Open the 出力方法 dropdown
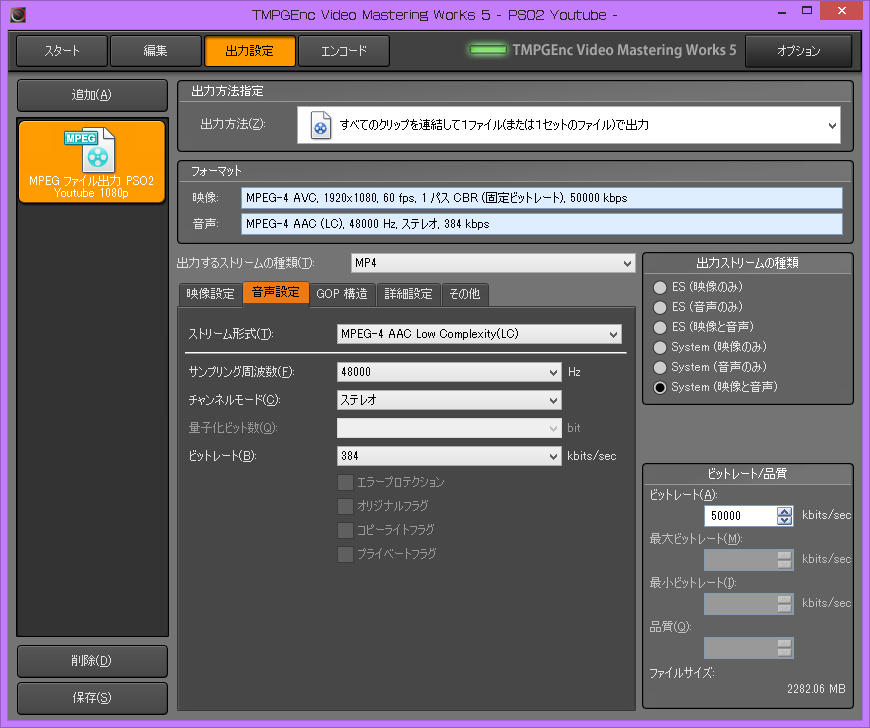This screenshot has height=728, width=870. pos(569,125)
